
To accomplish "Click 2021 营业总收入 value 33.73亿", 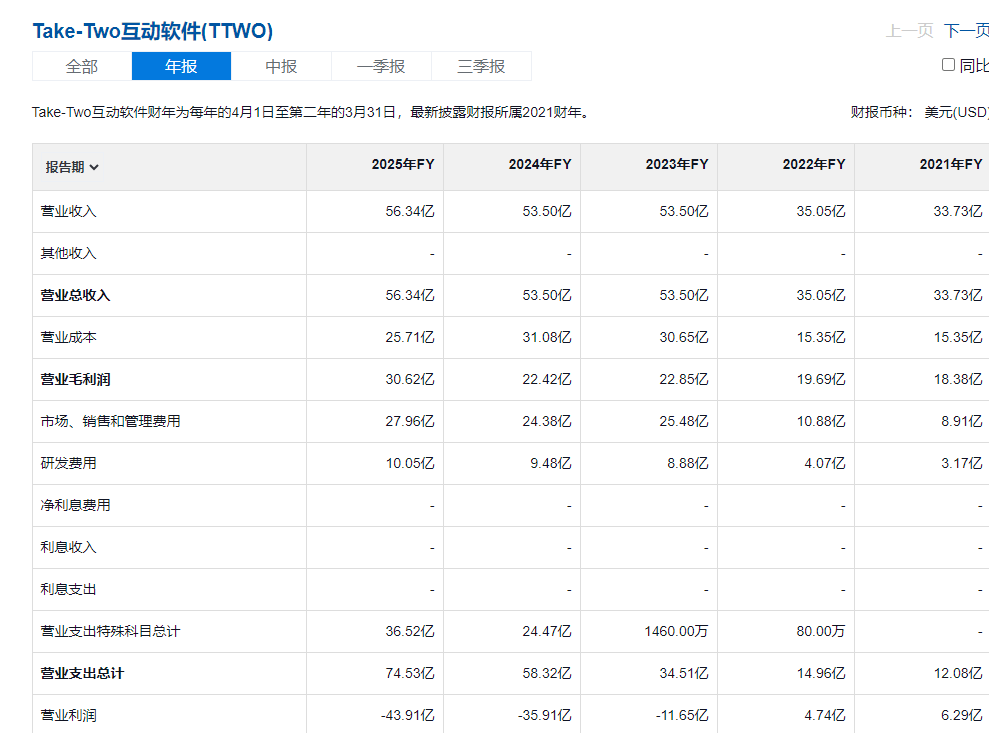I will (957, 295).
